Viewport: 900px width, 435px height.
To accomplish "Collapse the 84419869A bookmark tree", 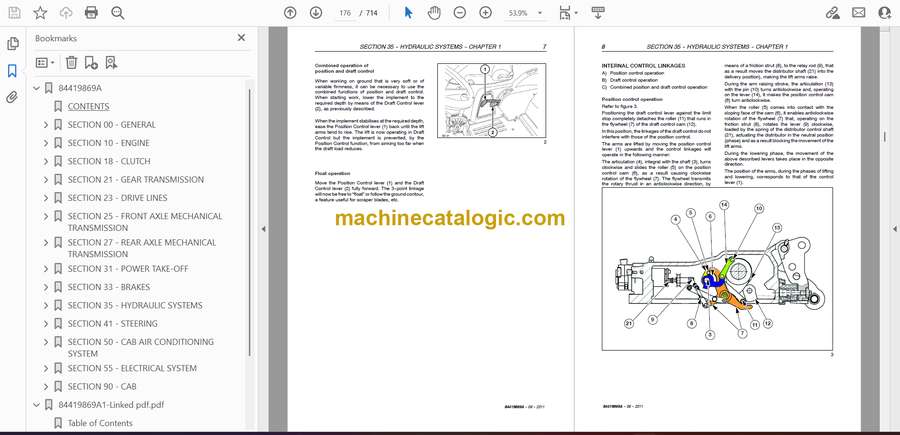I will click(35, 88).
